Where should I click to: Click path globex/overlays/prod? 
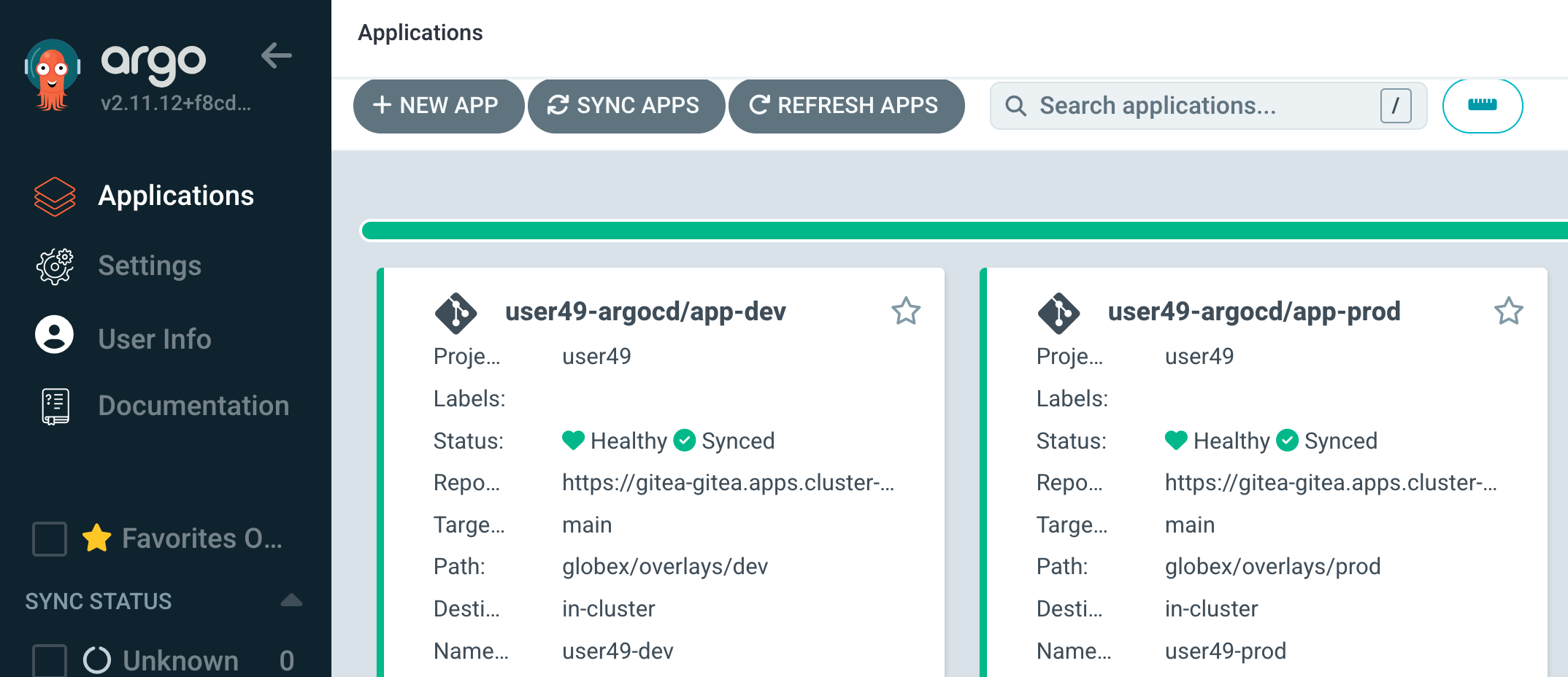pos(1273,566)
